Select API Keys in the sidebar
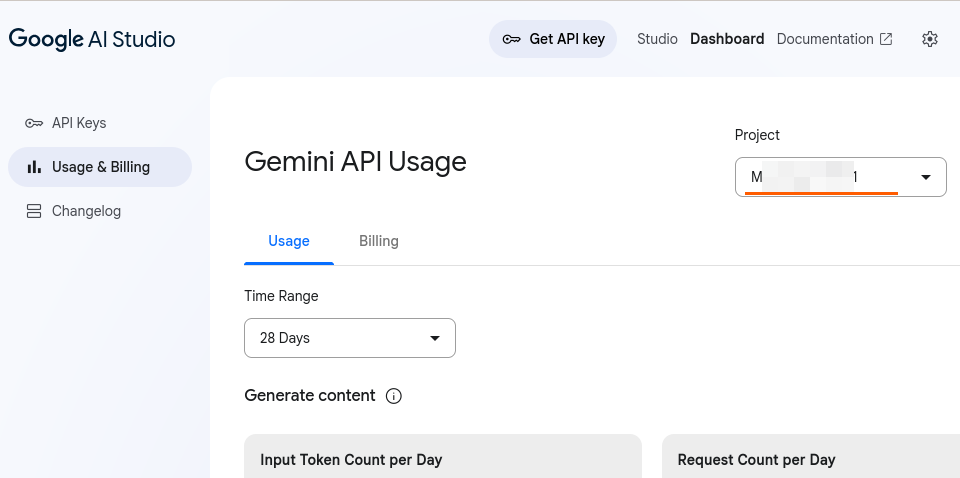This screenshot has width=960, height=478. (100, 123)
